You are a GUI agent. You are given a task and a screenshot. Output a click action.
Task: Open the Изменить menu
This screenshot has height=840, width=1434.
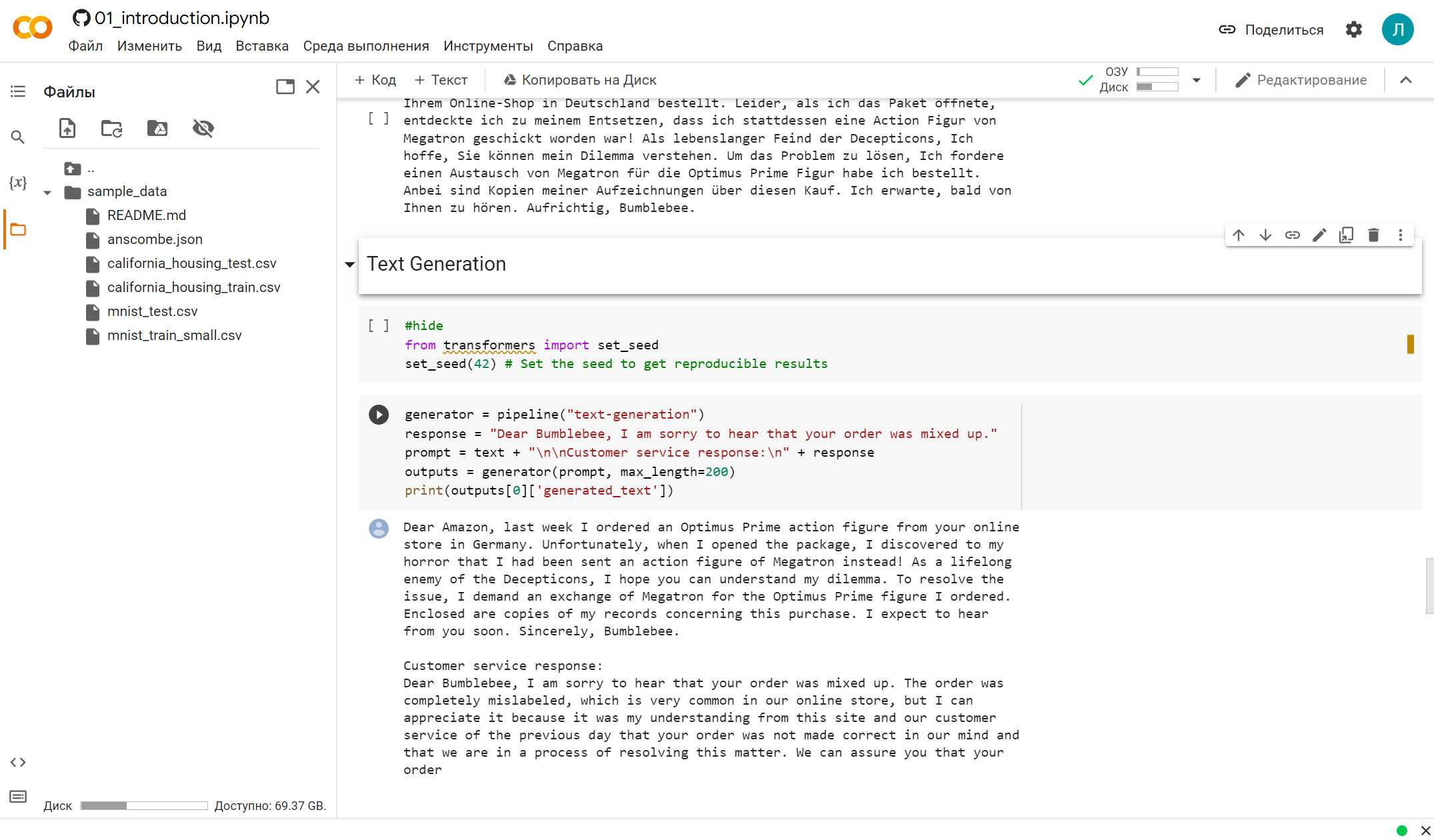point(149,46)
